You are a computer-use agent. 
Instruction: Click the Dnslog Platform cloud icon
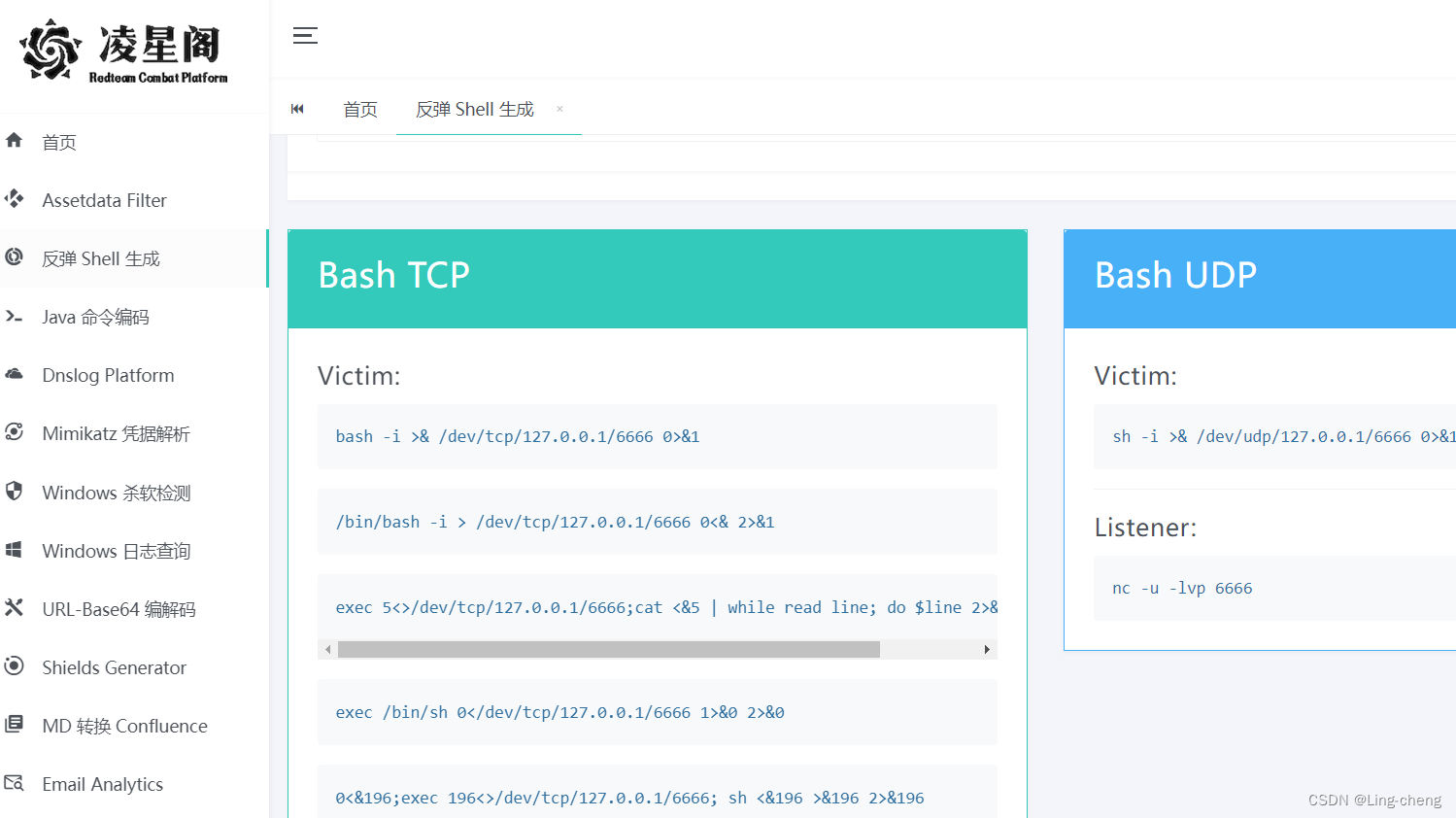pyautogui.click(x=14, y=374)
